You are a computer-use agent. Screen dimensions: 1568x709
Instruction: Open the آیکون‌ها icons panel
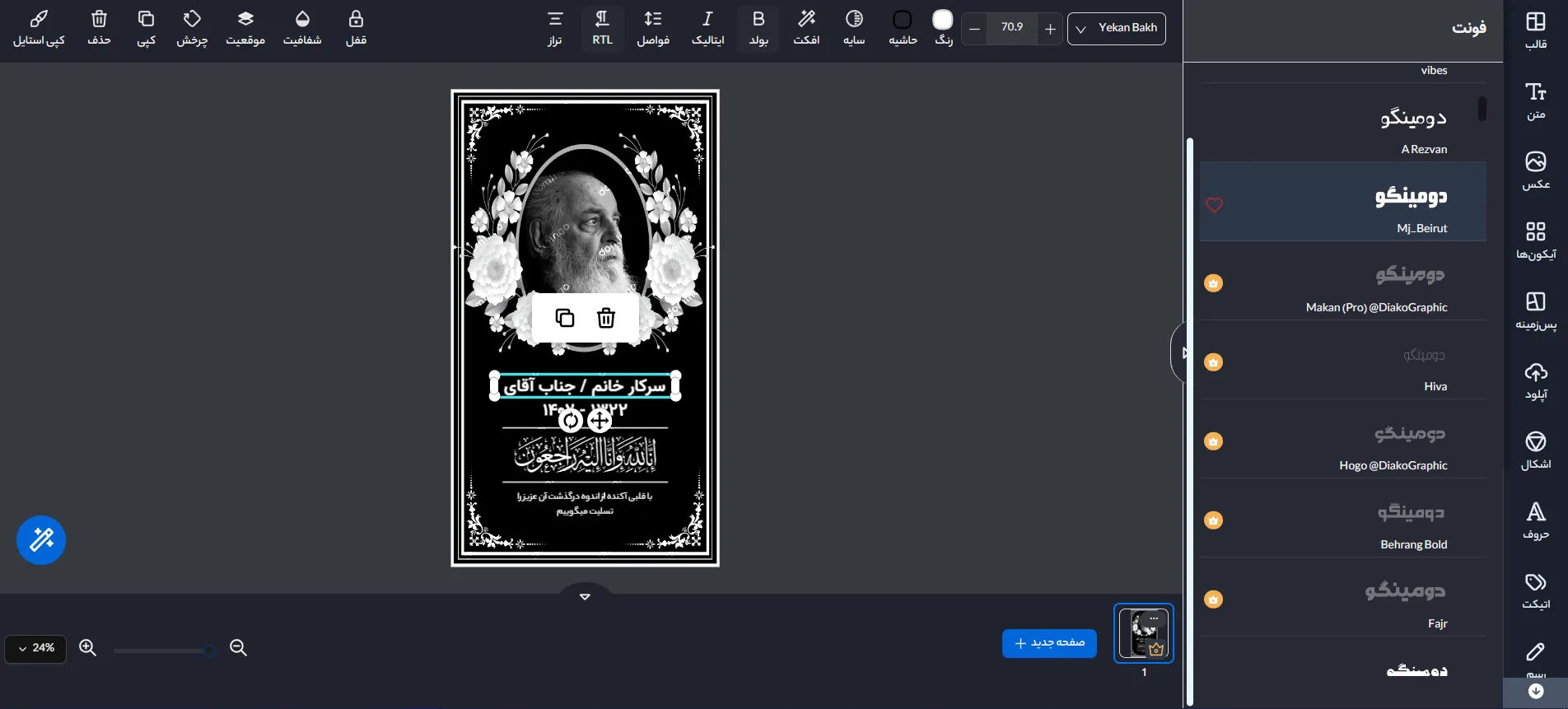click(x=1536, y=240)
